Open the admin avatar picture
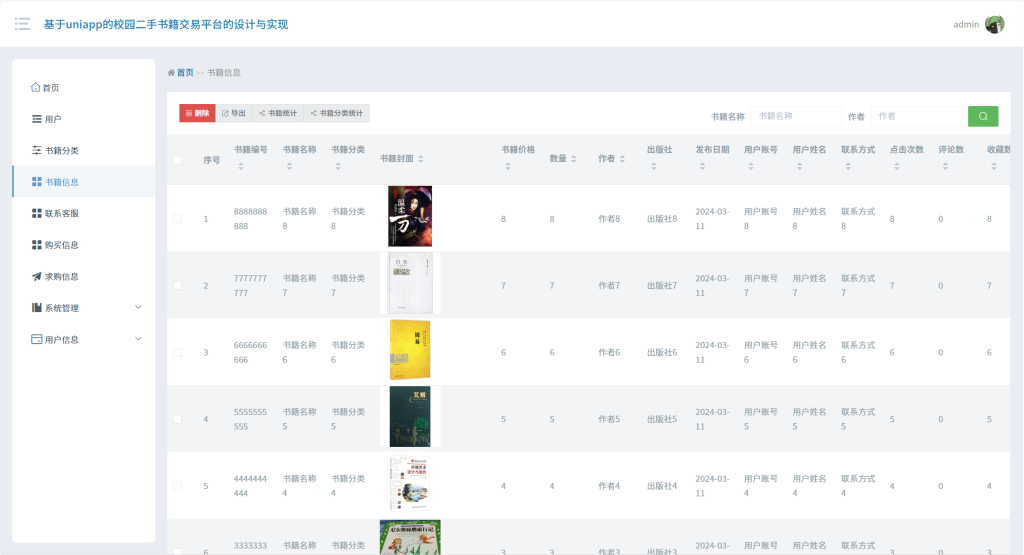Screen dimensions: 1024x555 tap(995, 24)
